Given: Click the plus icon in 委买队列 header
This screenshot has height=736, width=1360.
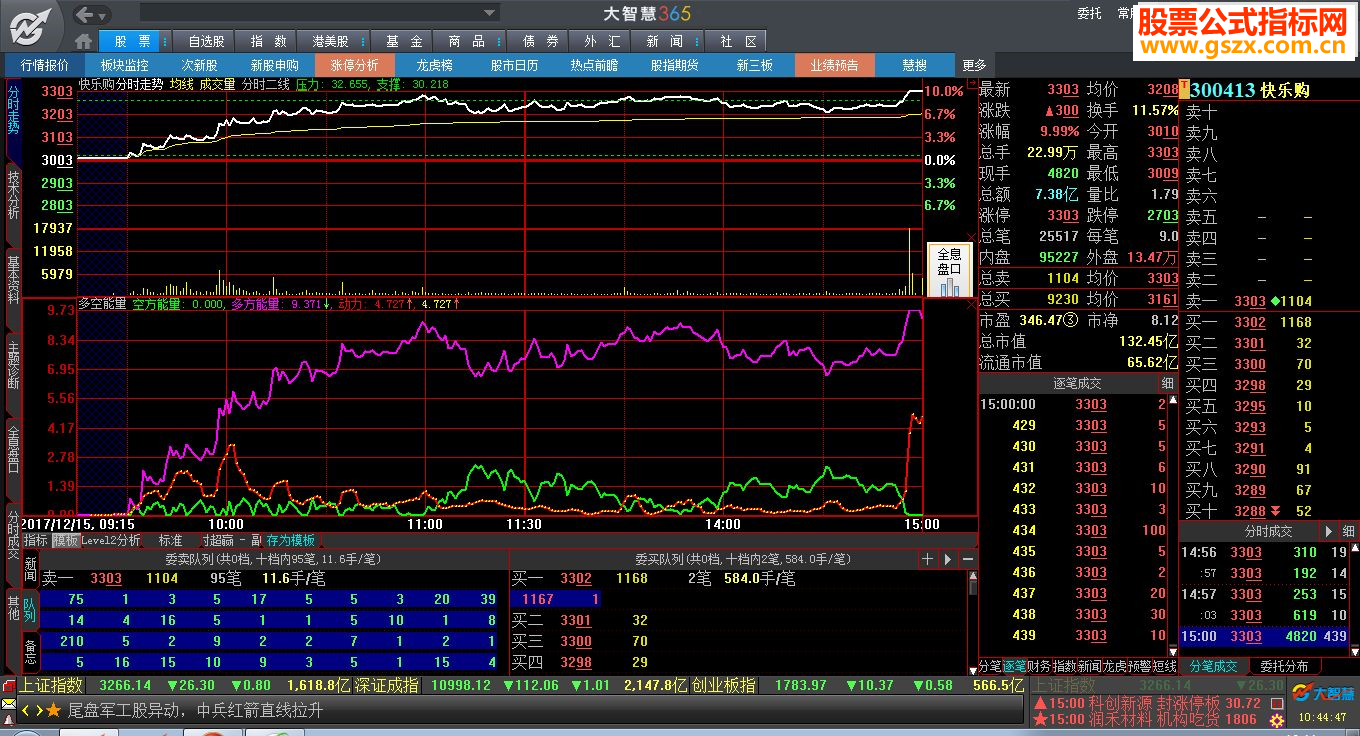Looking at the screenshot, I should click(927, 559).
